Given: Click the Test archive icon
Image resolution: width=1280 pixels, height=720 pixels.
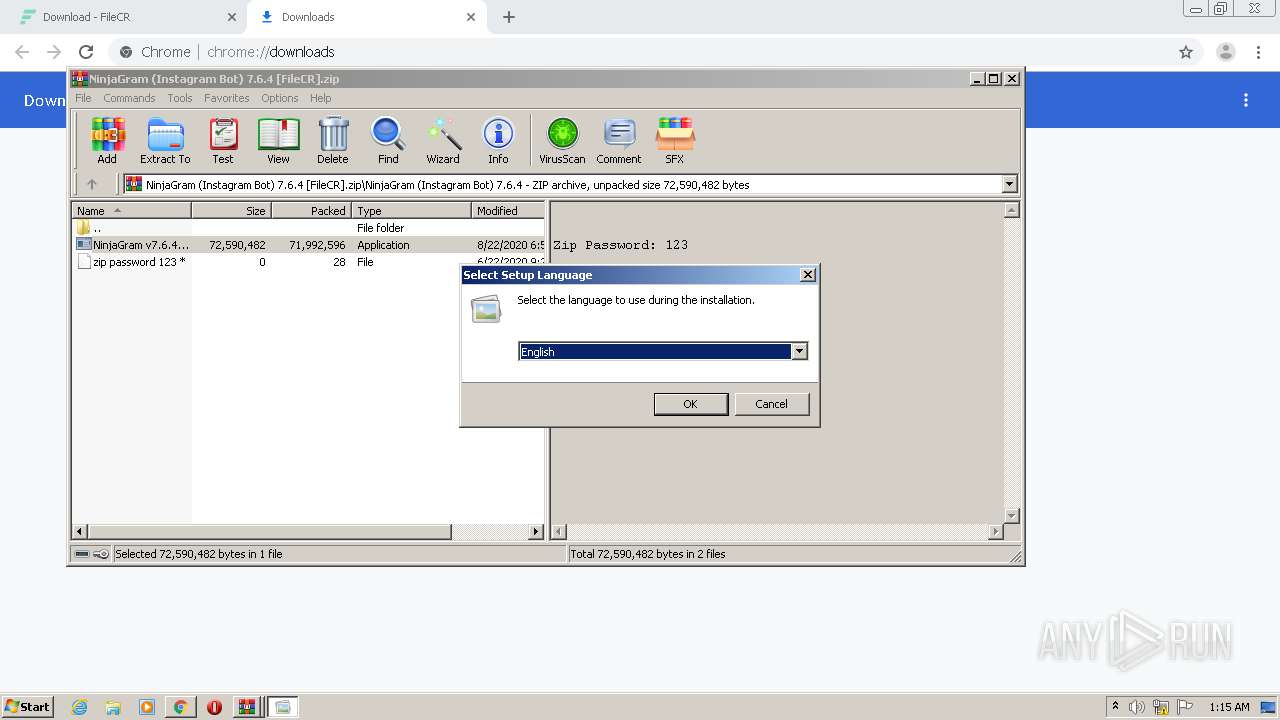Looking at the screenshot, I should 223,140.
